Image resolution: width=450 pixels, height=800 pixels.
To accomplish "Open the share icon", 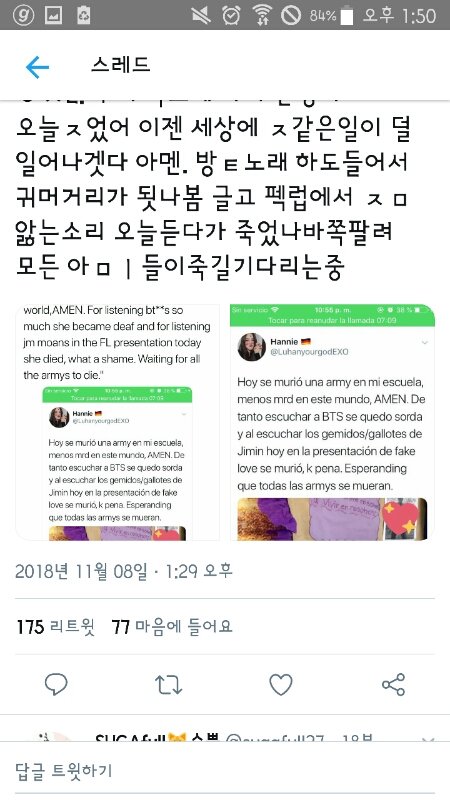I will (x=393, y=684).
